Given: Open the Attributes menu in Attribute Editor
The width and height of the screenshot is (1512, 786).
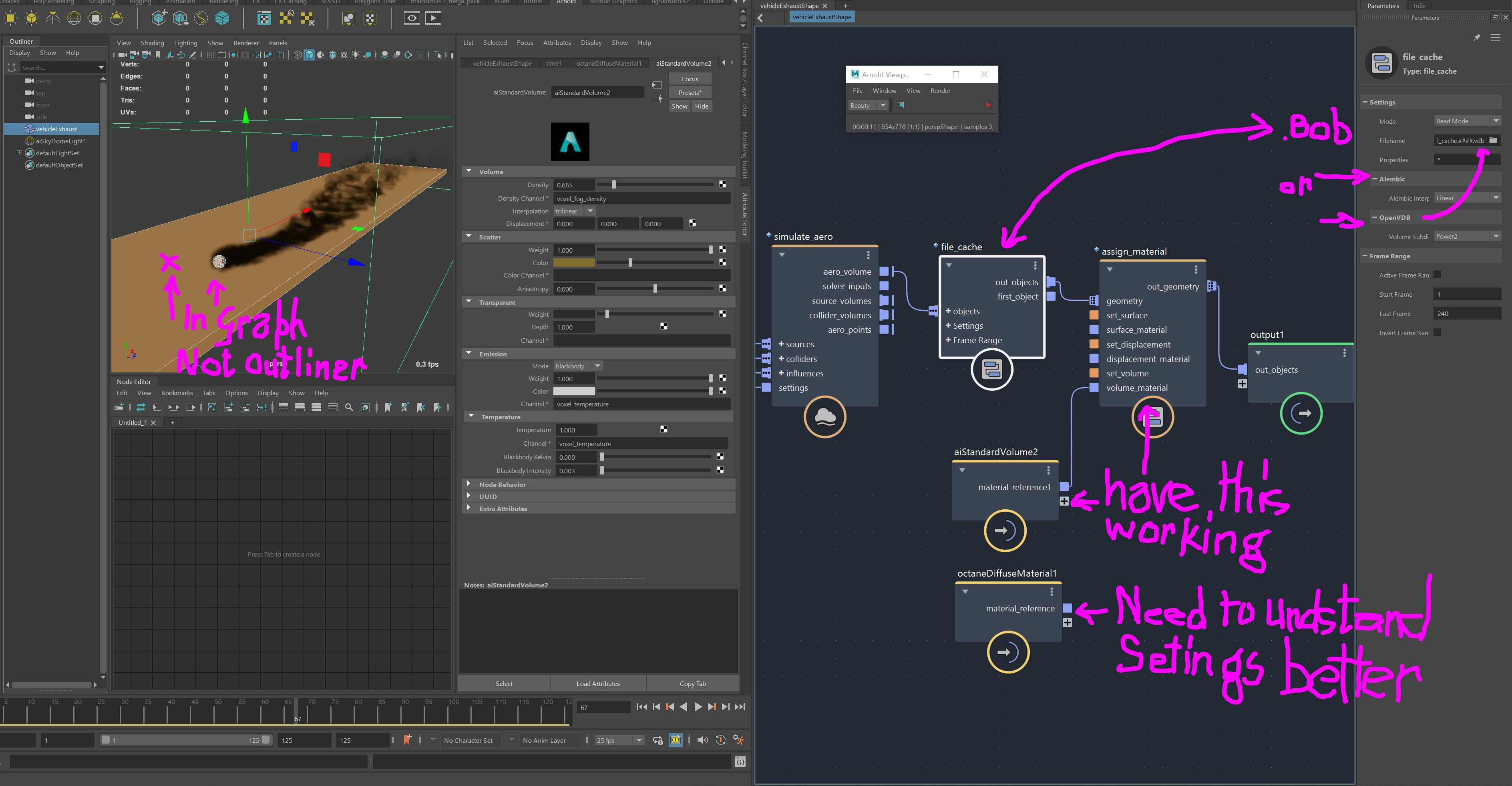Looking at the screenshot, I should click(x=557, y=42).
